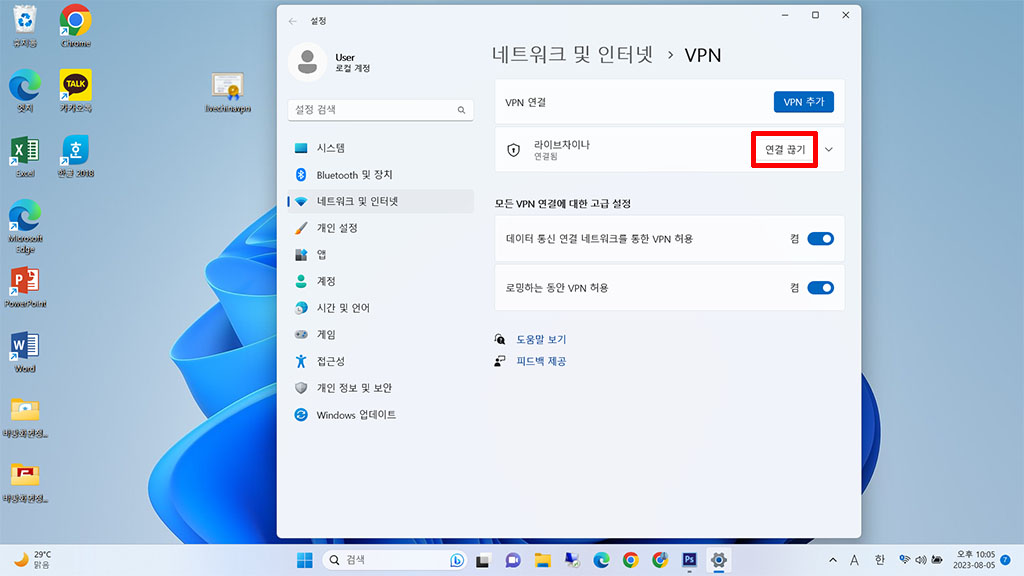This screenshot has width=1024, height=576.
Task: Click the network icon in the system tray
Action: (x=904, y=560)
